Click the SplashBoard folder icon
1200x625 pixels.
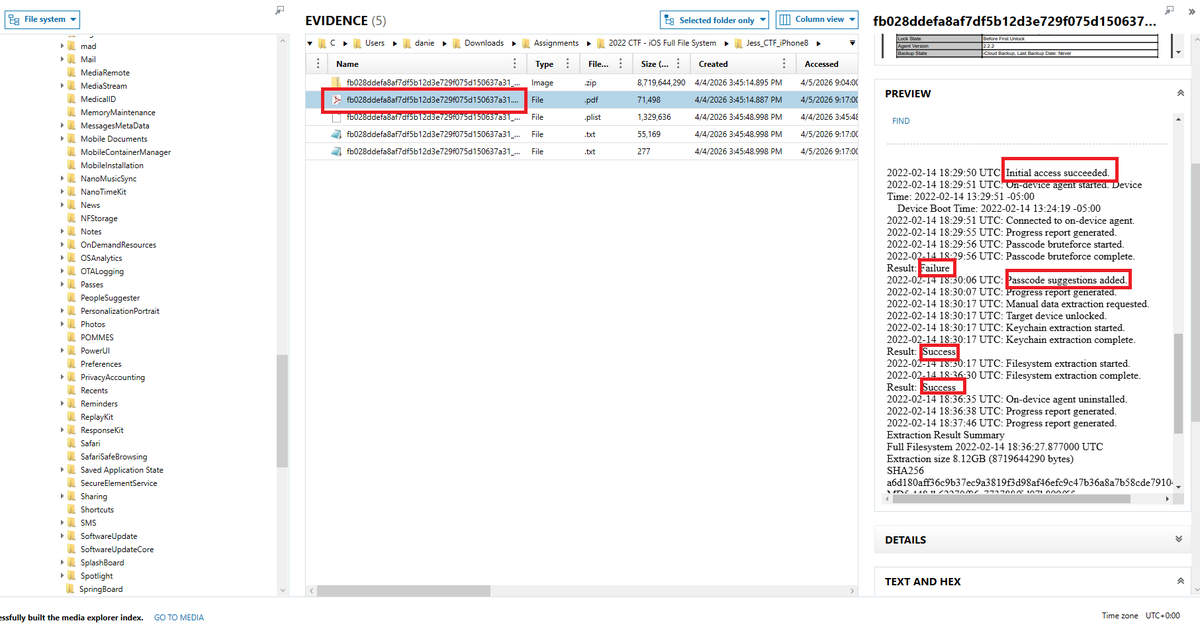pyautogui.click(x=71, y=562)
